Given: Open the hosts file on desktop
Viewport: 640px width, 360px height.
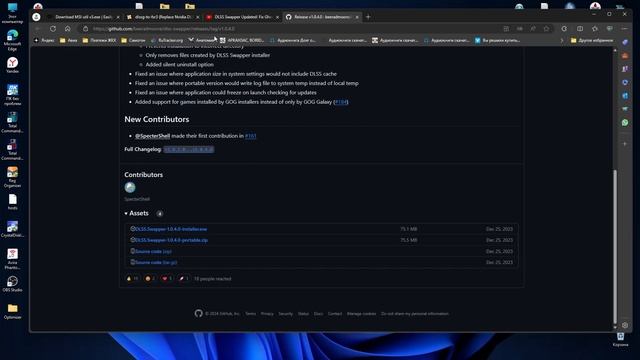Looking at the screenshot, I should (x=12, y=202).
